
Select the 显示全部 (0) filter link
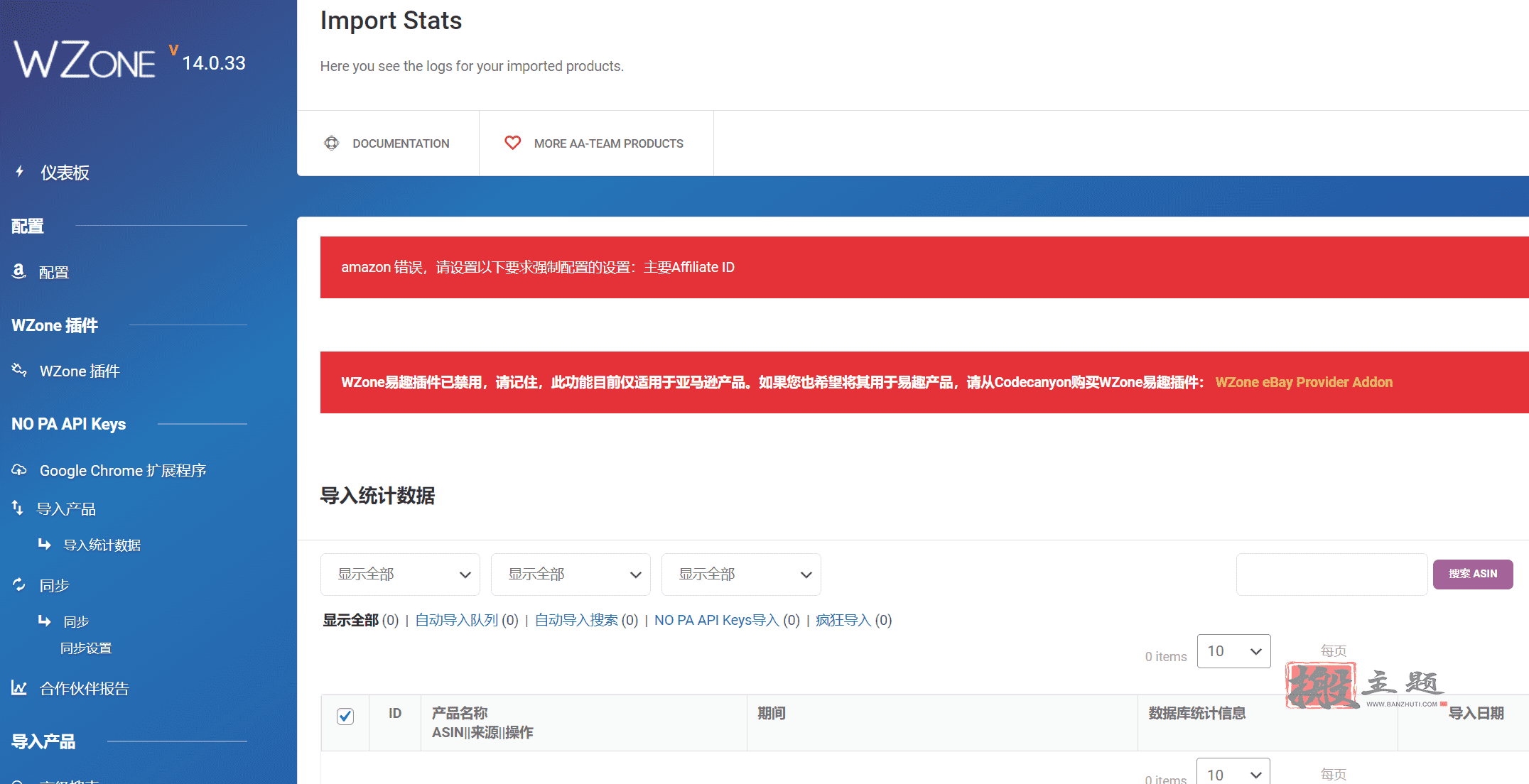(361, 620)
